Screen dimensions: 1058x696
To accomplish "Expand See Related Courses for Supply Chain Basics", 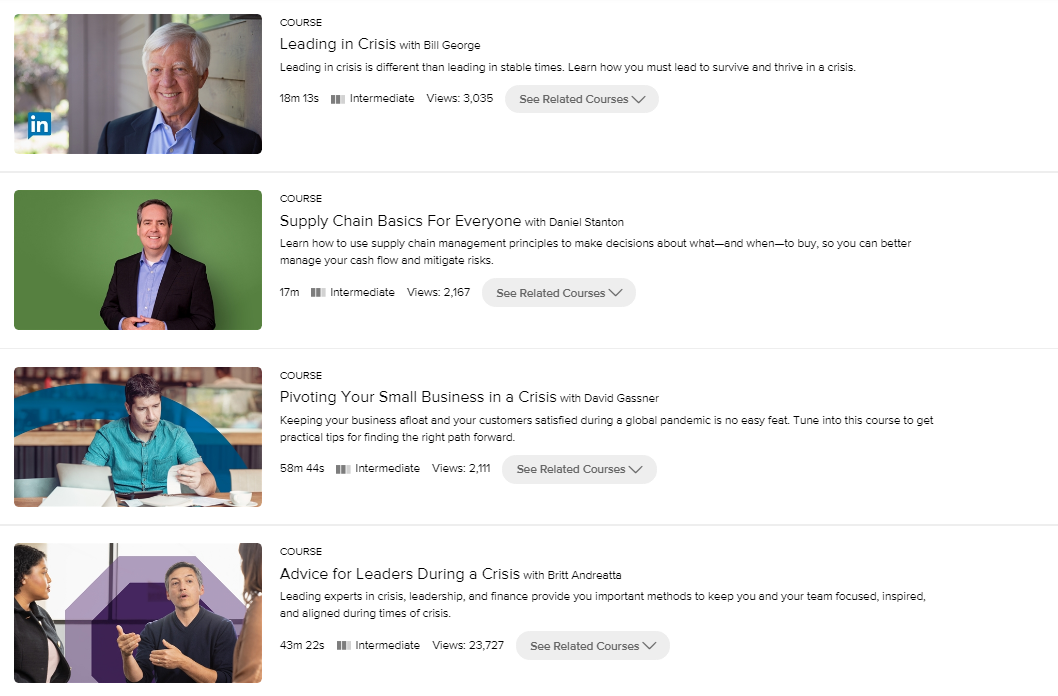I will [x=559, y=293].
